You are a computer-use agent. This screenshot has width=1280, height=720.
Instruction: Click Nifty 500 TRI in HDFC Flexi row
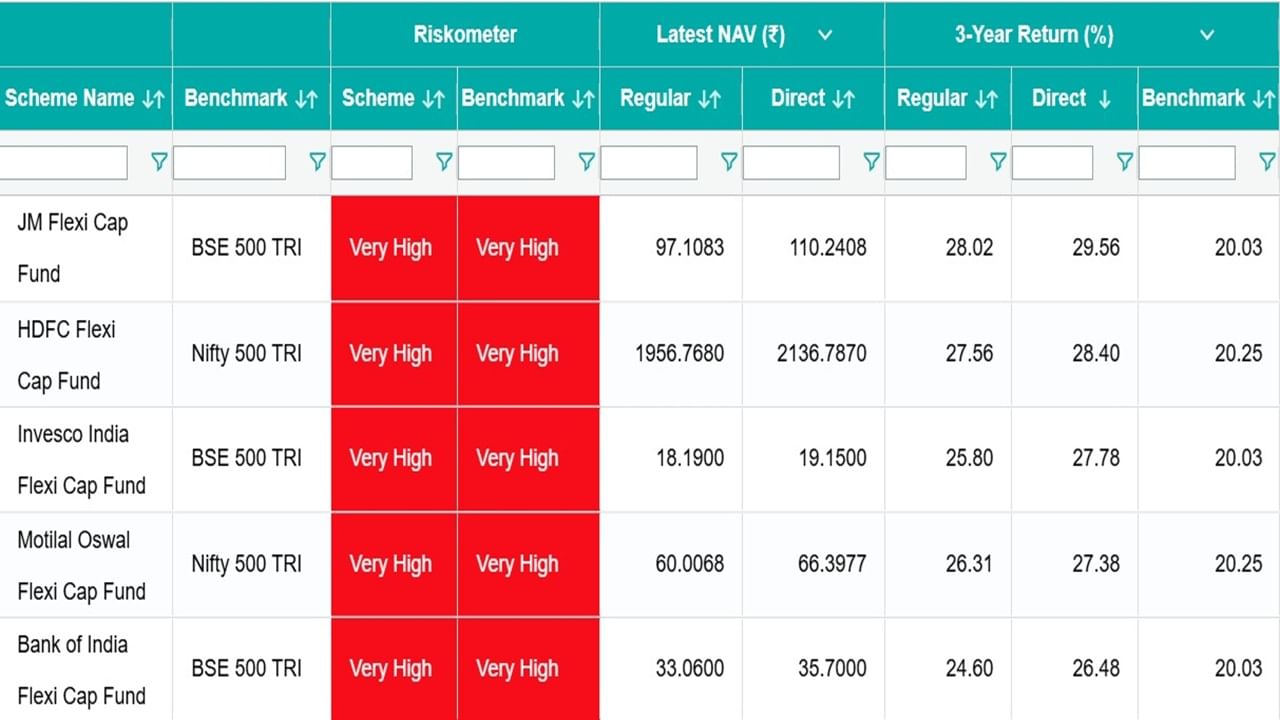[246, 353]
